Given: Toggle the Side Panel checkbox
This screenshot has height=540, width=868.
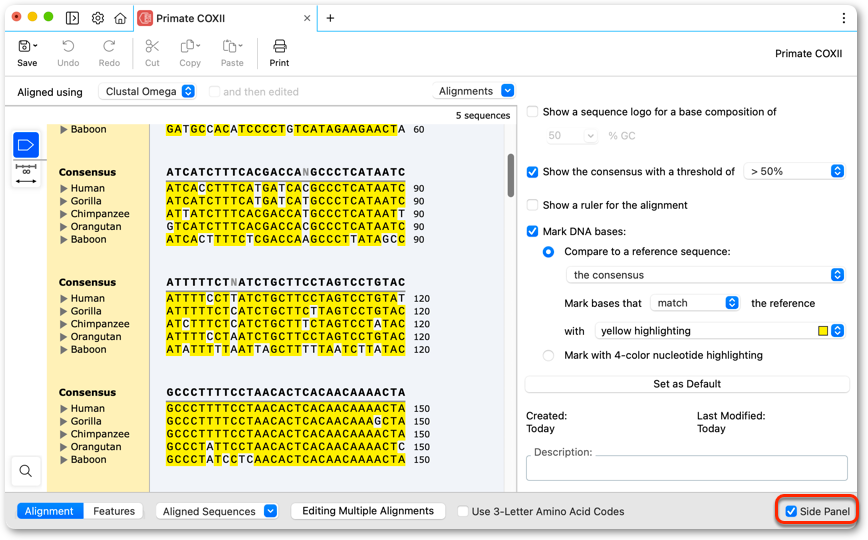Looking at the screenshot, I should click(791, 511).
